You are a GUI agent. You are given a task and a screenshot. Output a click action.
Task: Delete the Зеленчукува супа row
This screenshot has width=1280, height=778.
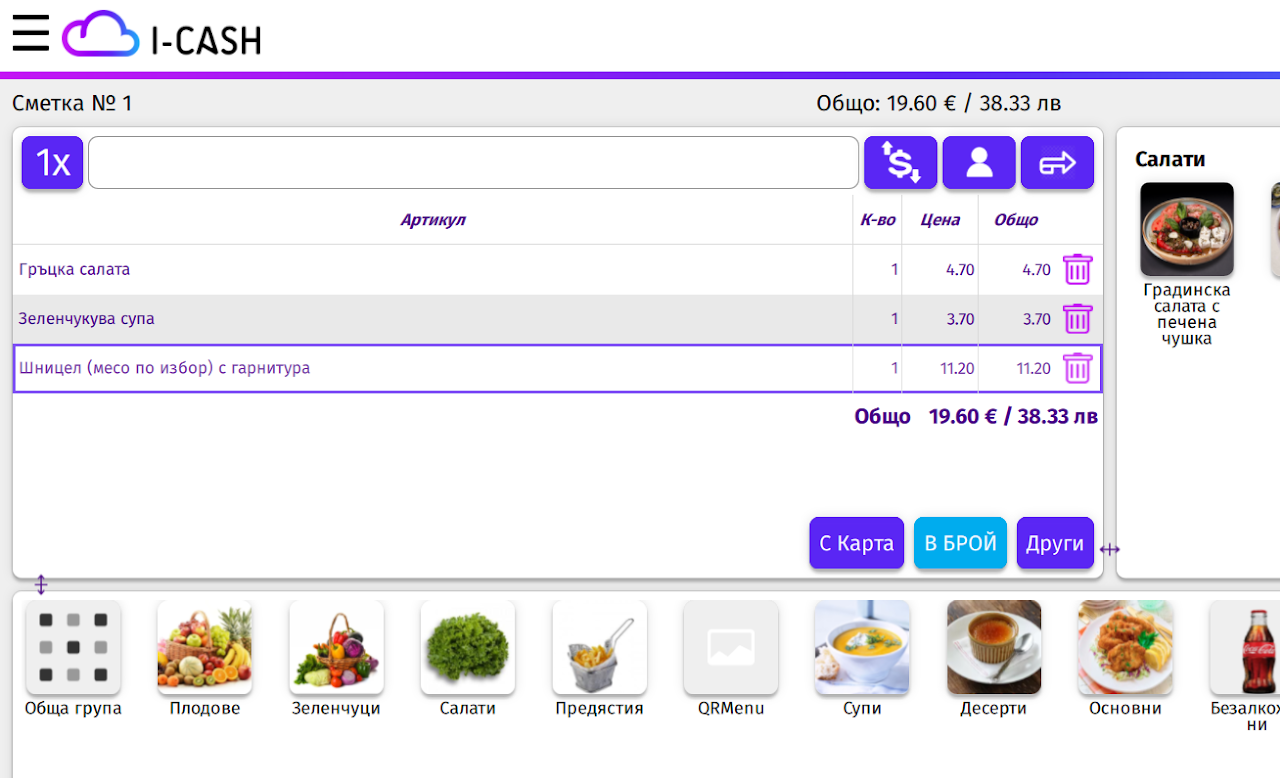[1077, 319]
